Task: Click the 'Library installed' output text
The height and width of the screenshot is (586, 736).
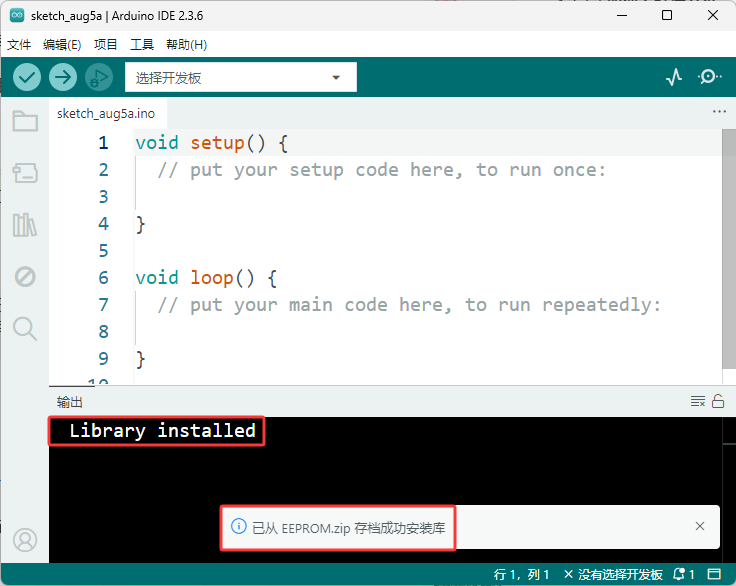Action: (x=162, y=431)
